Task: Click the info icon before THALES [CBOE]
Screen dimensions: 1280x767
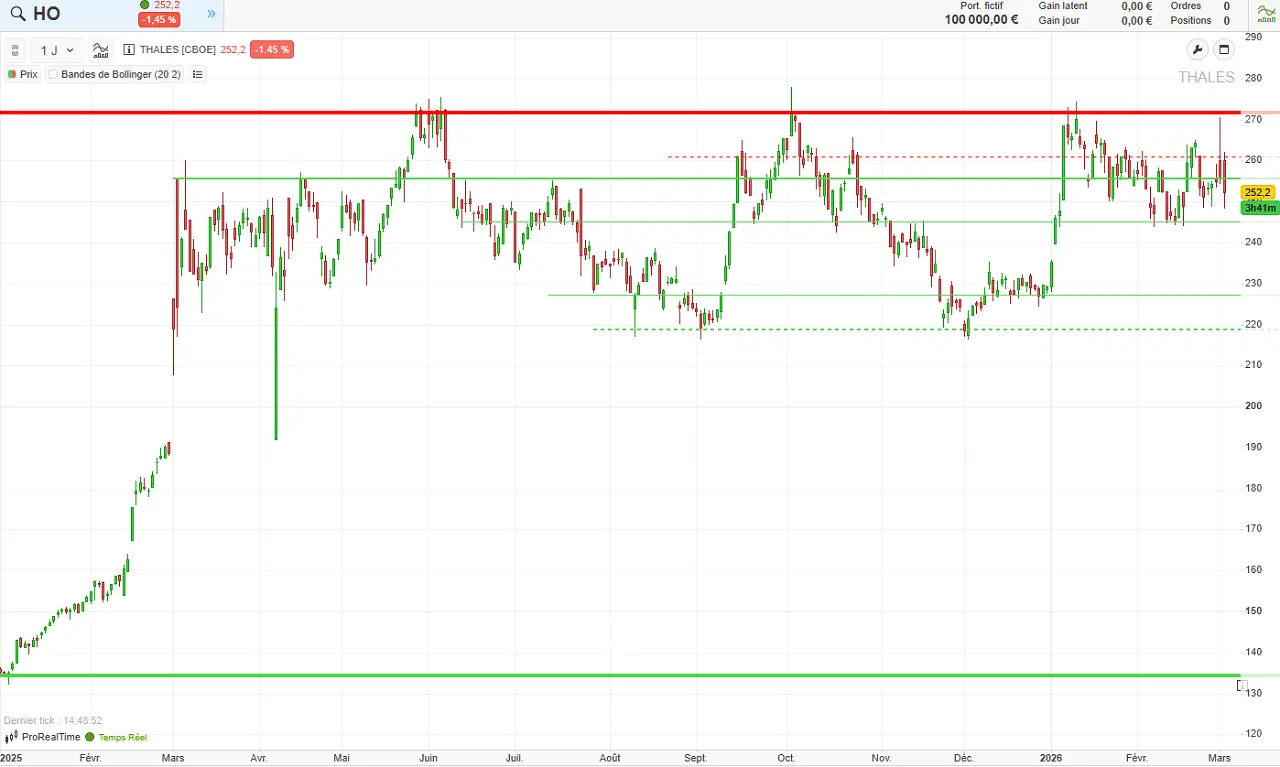Action: 129,50
